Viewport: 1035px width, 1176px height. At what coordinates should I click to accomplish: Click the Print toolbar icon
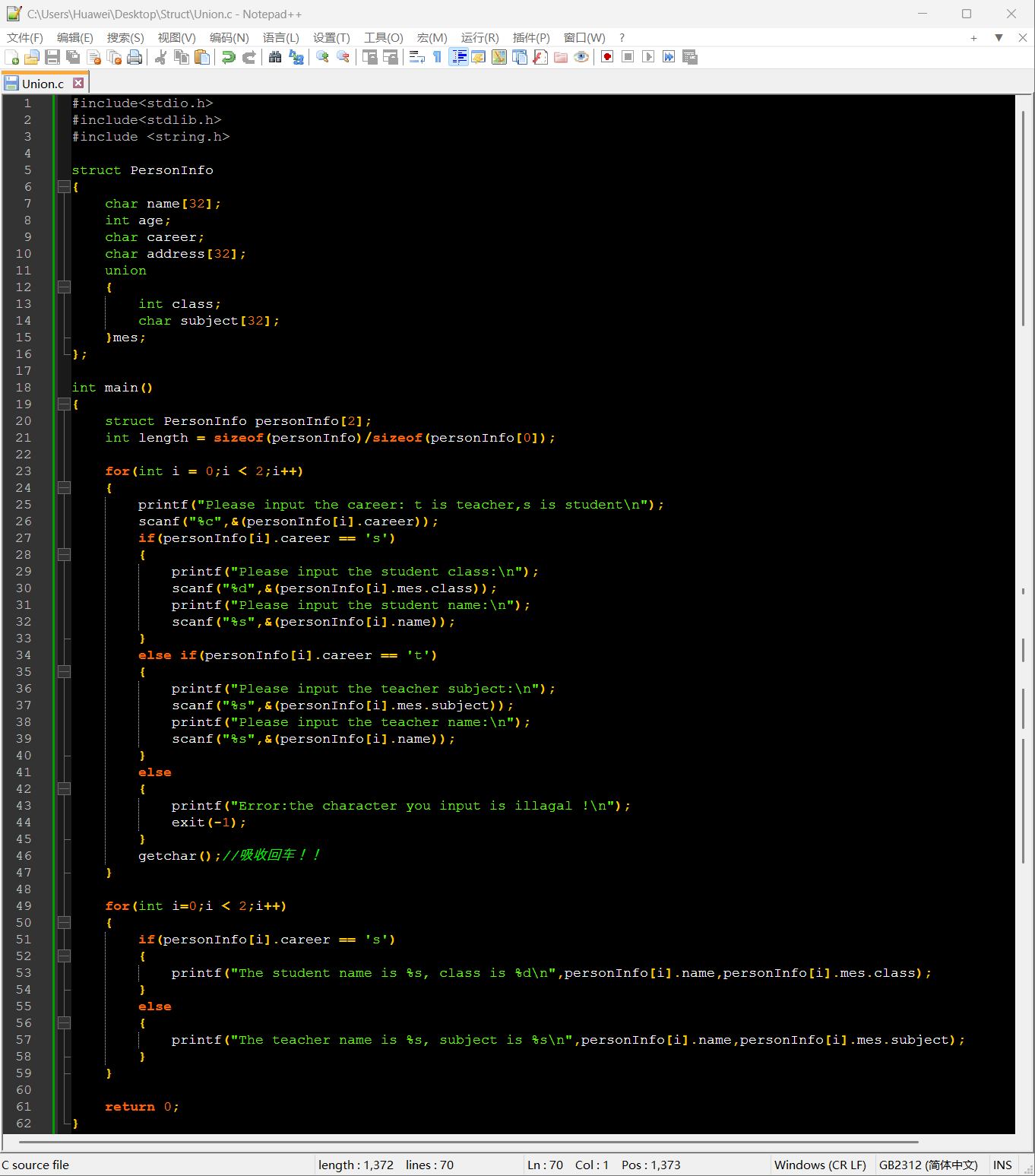(135, 57)
